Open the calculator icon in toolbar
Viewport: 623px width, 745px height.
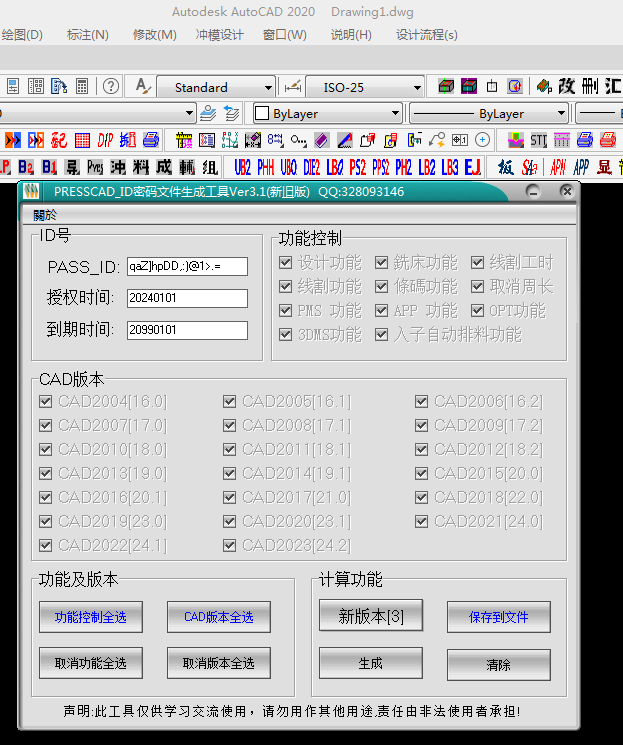point(82,86)
